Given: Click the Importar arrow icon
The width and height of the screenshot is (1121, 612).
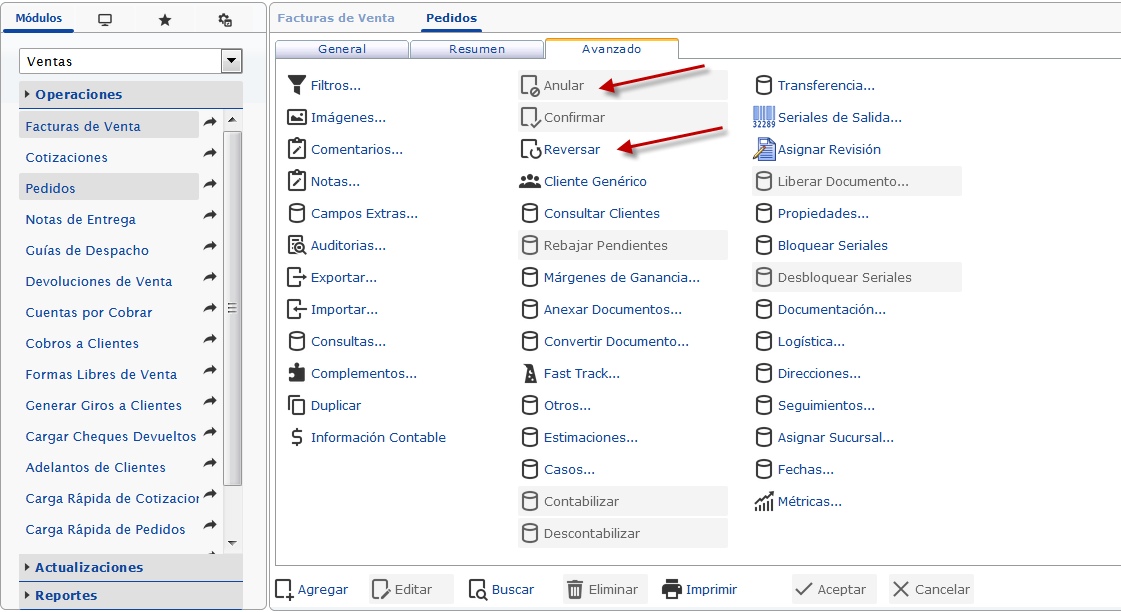Looking at the screenshot, I should click(297, 309).
